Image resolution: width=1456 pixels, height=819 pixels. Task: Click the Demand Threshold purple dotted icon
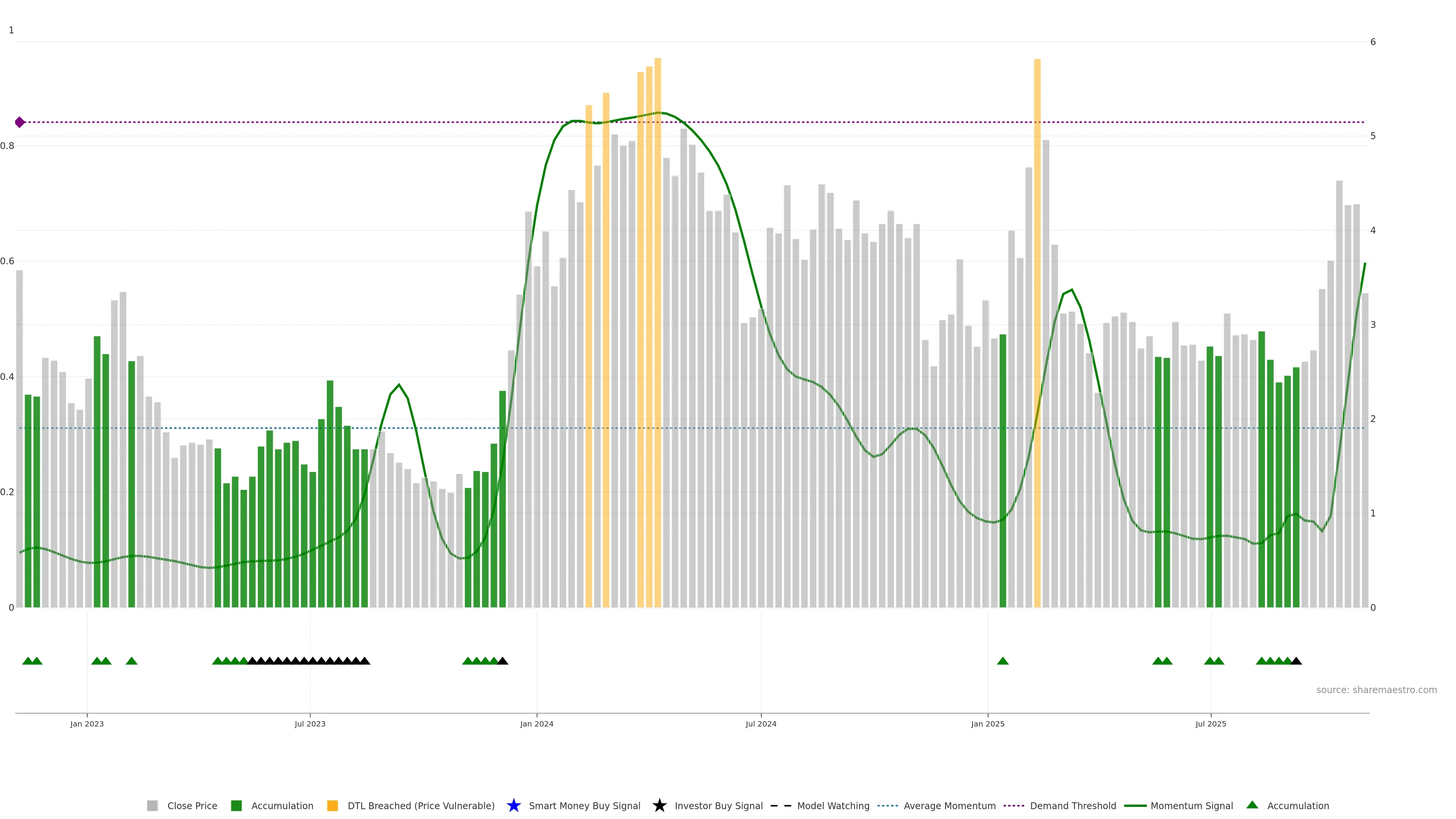[1014, 805]
